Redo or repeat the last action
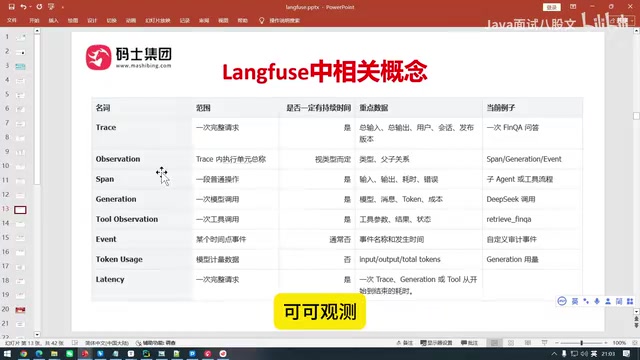The image size is (640, 360). click(x=39, y=7)
